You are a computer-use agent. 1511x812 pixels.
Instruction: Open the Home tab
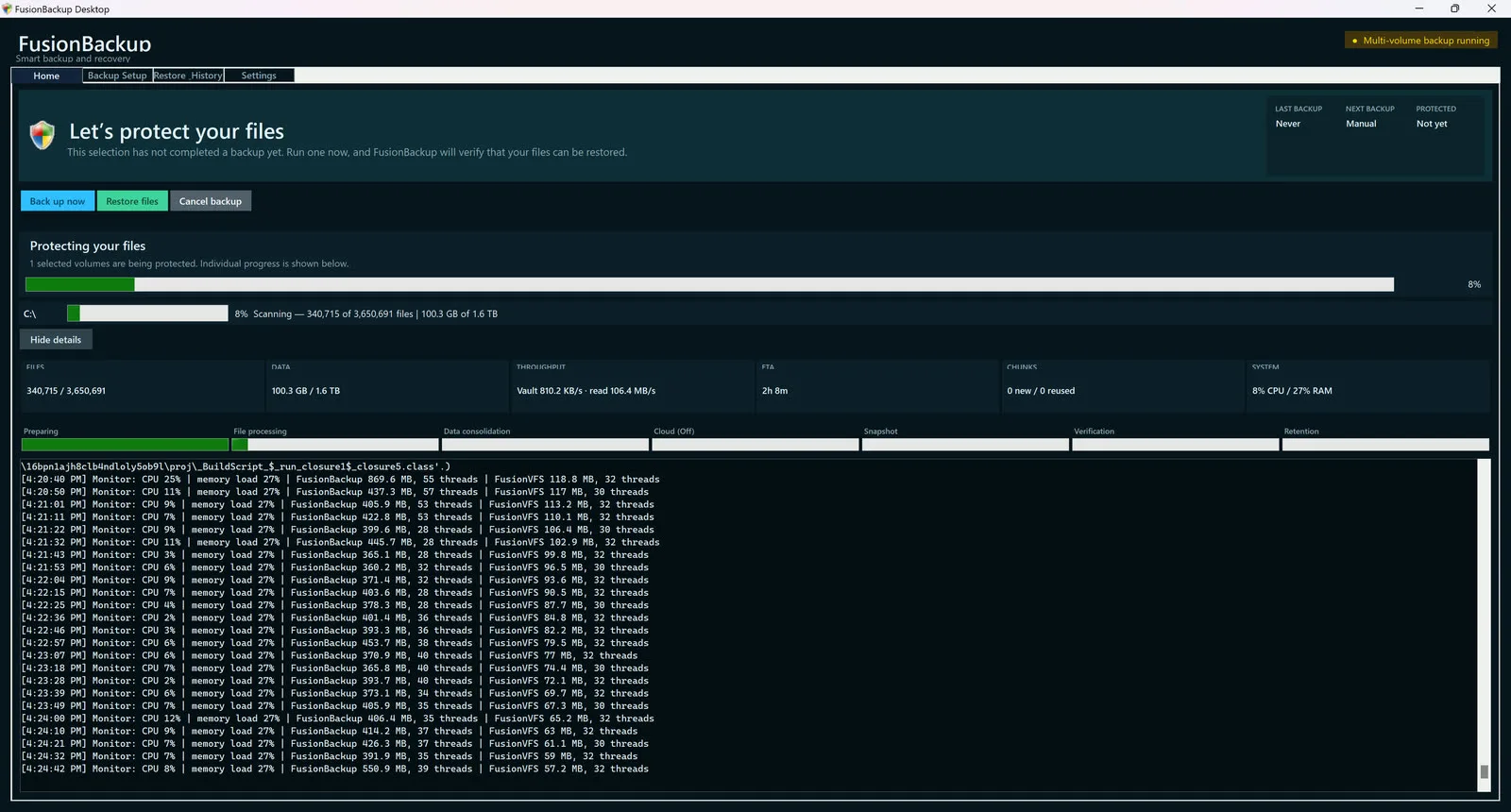click(x=46, y=76)
